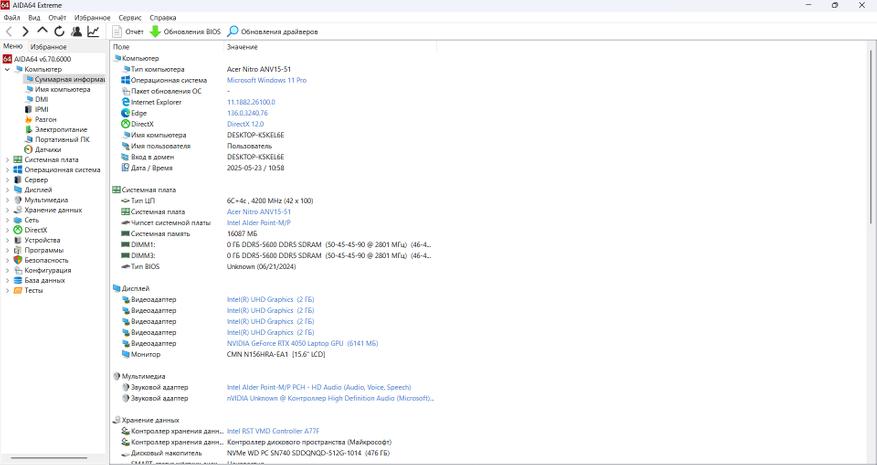Image resolution: width=877 pixels, height=465 pixels.
Task: Click the Forward navigation arrow
Action: [25, 32]
